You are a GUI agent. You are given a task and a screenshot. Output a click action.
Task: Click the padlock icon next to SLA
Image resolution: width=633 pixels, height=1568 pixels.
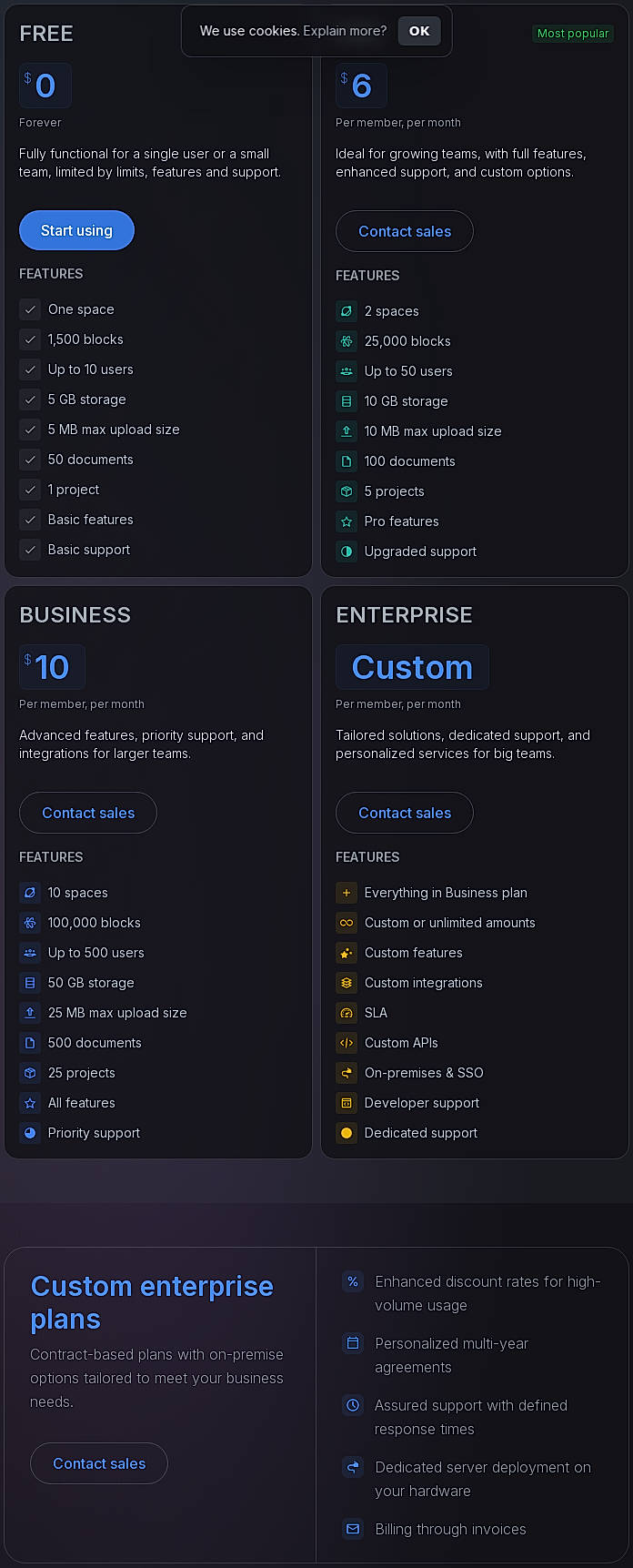pyautogui.click(x=347, y=1013)
